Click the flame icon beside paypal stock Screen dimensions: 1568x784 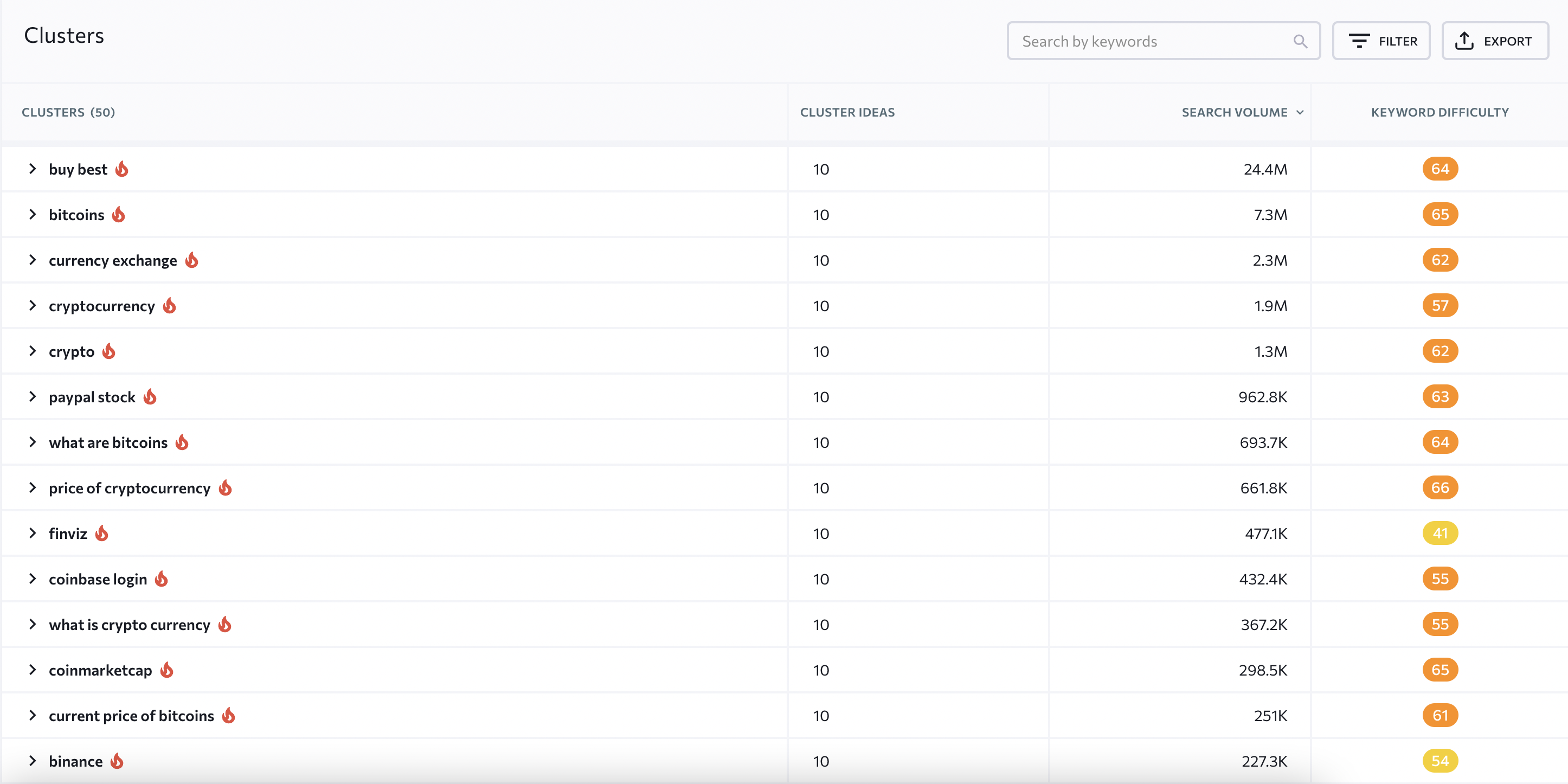click(x=150, y=397)
